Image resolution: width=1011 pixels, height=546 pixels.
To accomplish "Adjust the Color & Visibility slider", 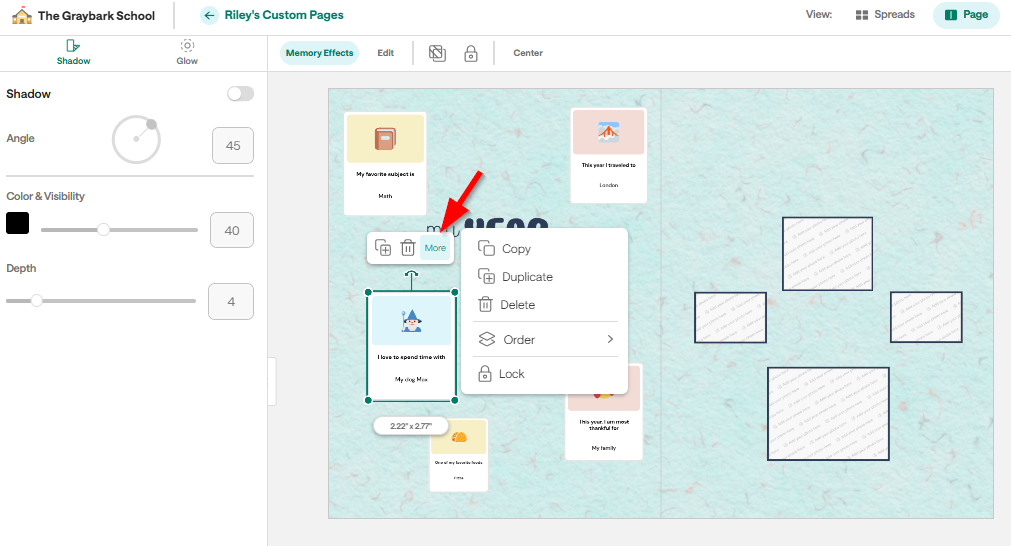I will pos(119,229).
